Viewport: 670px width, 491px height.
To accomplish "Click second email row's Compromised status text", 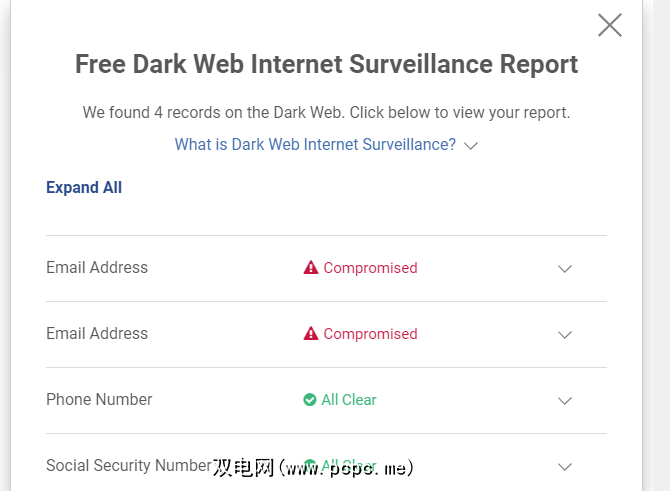I will [x=370, y=334].
